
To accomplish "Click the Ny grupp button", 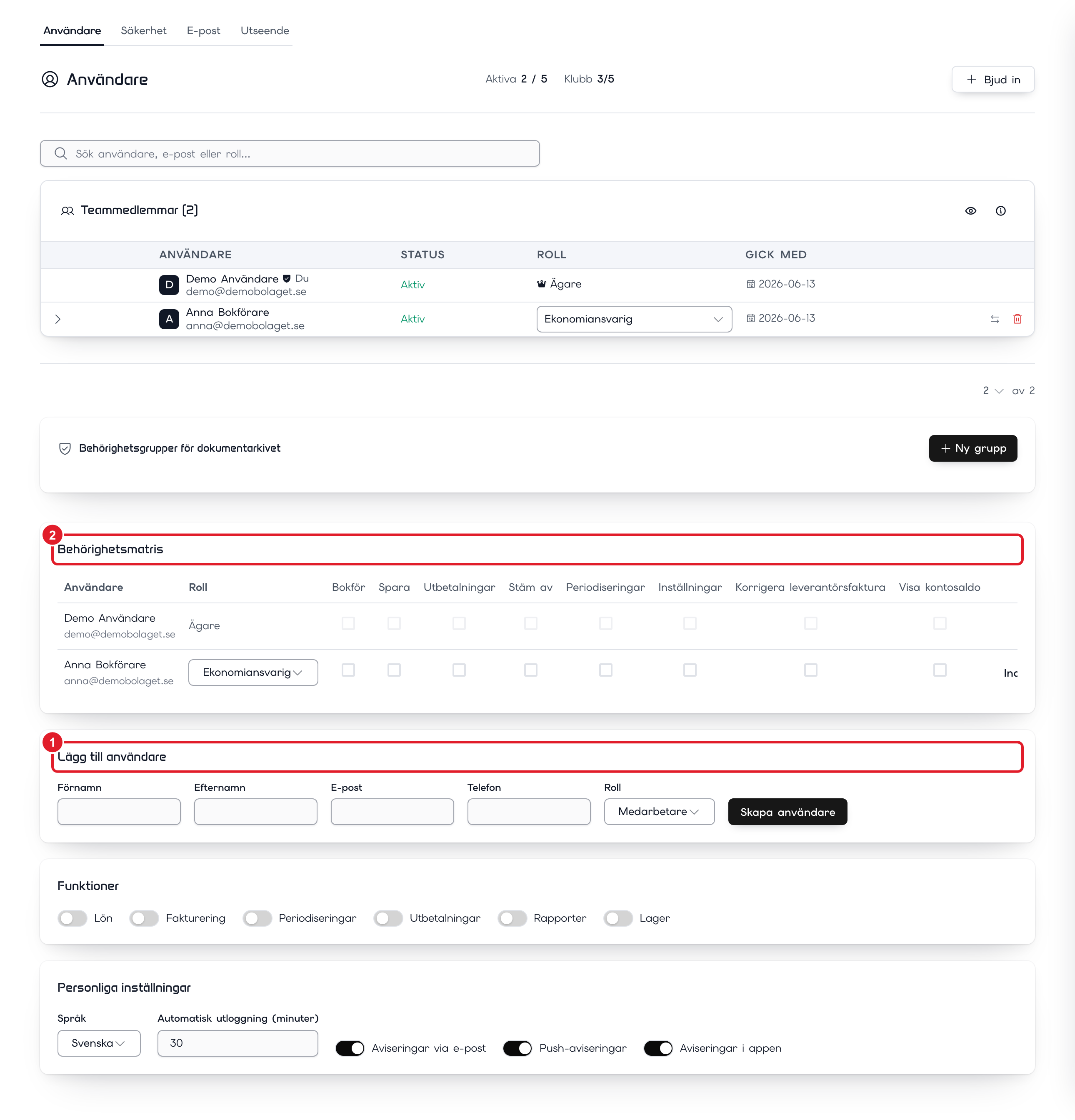I will [x=972, y=448].
